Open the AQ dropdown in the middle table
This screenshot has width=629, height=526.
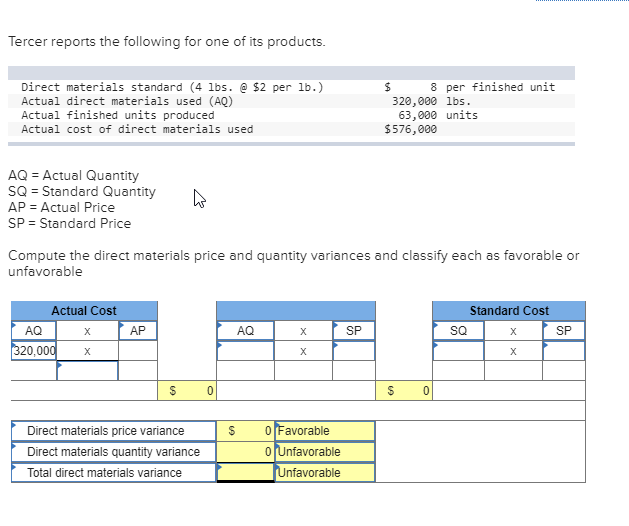246,331
